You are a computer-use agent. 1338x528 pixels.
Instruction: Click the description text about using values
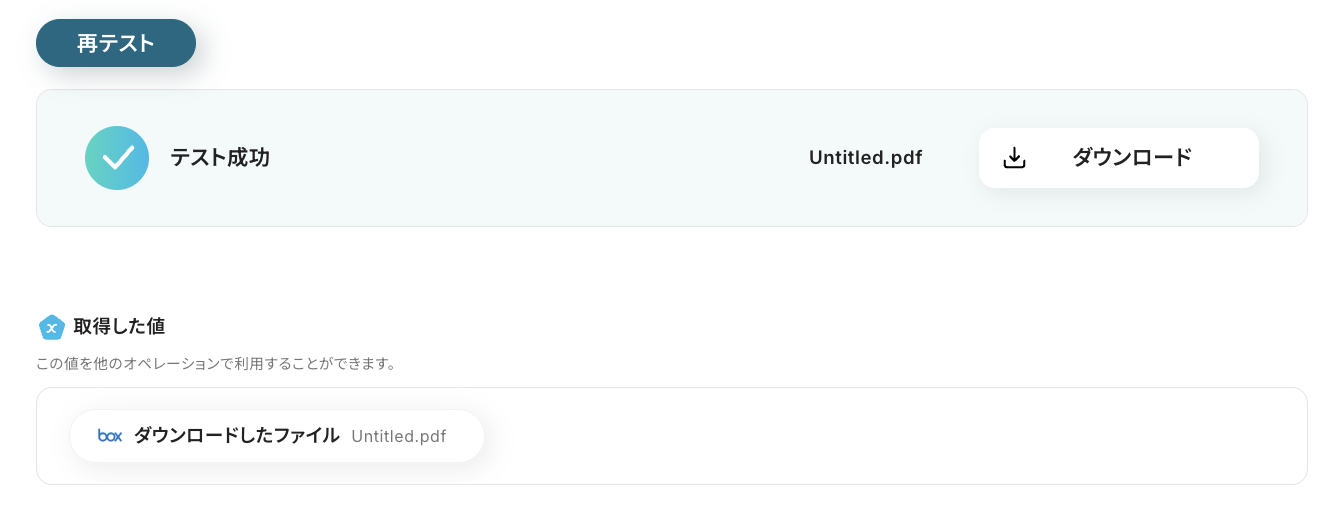click(216, 363)
